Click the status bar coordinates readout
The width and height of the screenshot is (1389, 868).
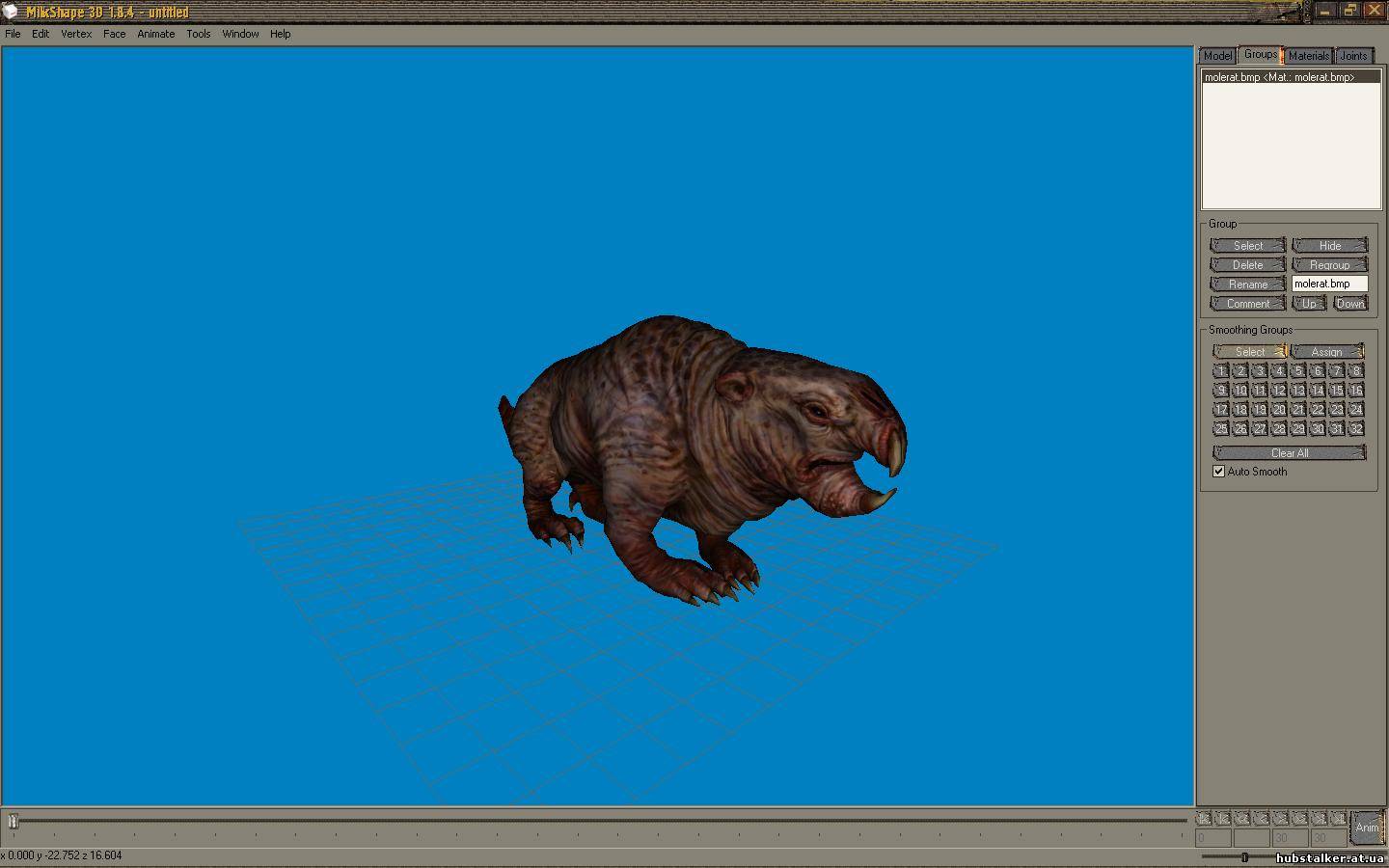pos(62,855)
